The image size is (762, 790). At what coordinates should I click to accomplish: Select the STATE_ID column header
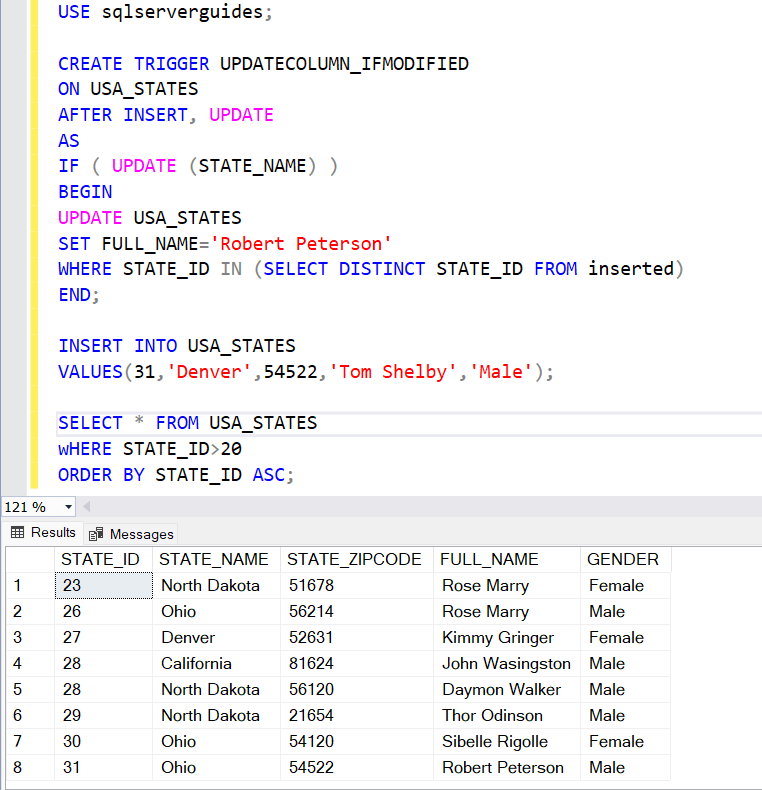coord(103,559)
